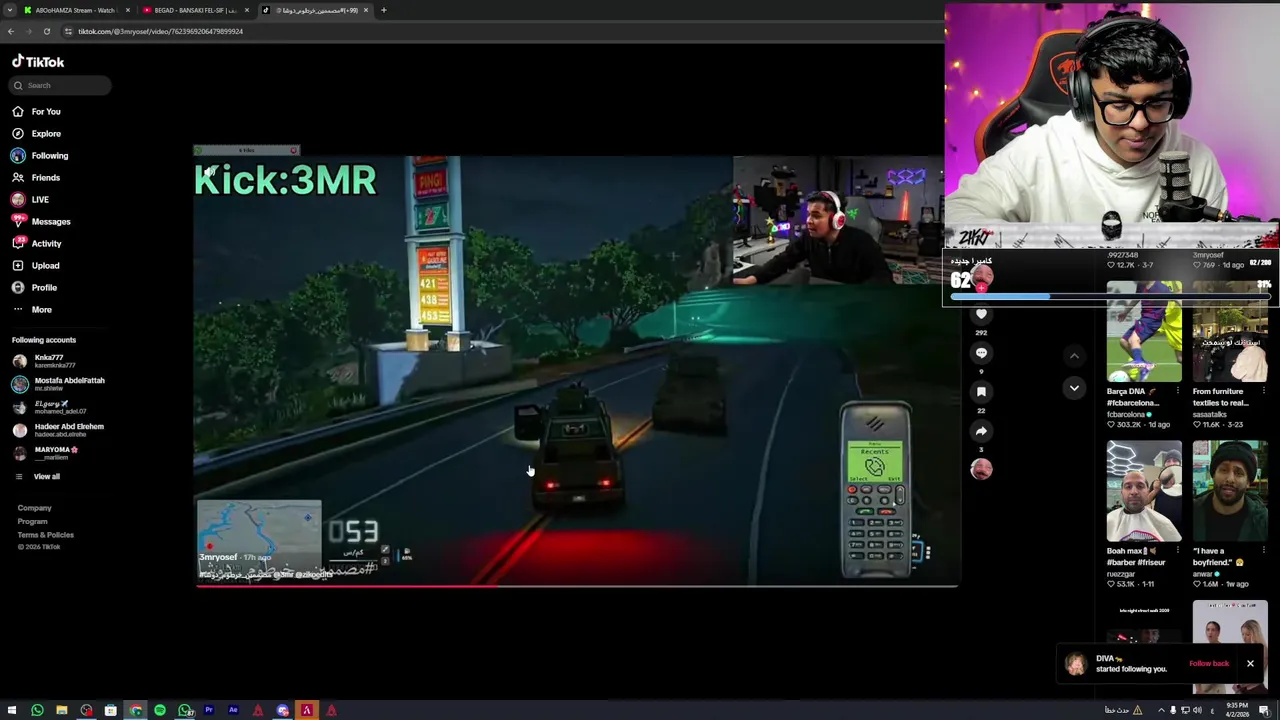Open 'From furniture textiles' video thumbnail
The height and width of the screenshot is (720, 1280).
[1230, 333]
